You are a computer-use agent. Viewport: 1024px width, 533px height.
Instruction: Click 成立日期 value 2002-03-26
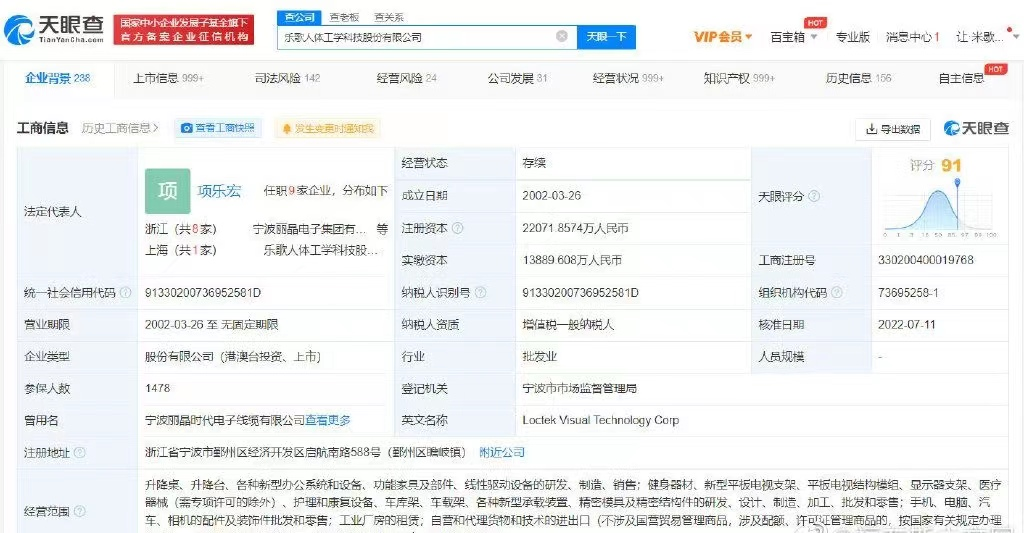552,195
